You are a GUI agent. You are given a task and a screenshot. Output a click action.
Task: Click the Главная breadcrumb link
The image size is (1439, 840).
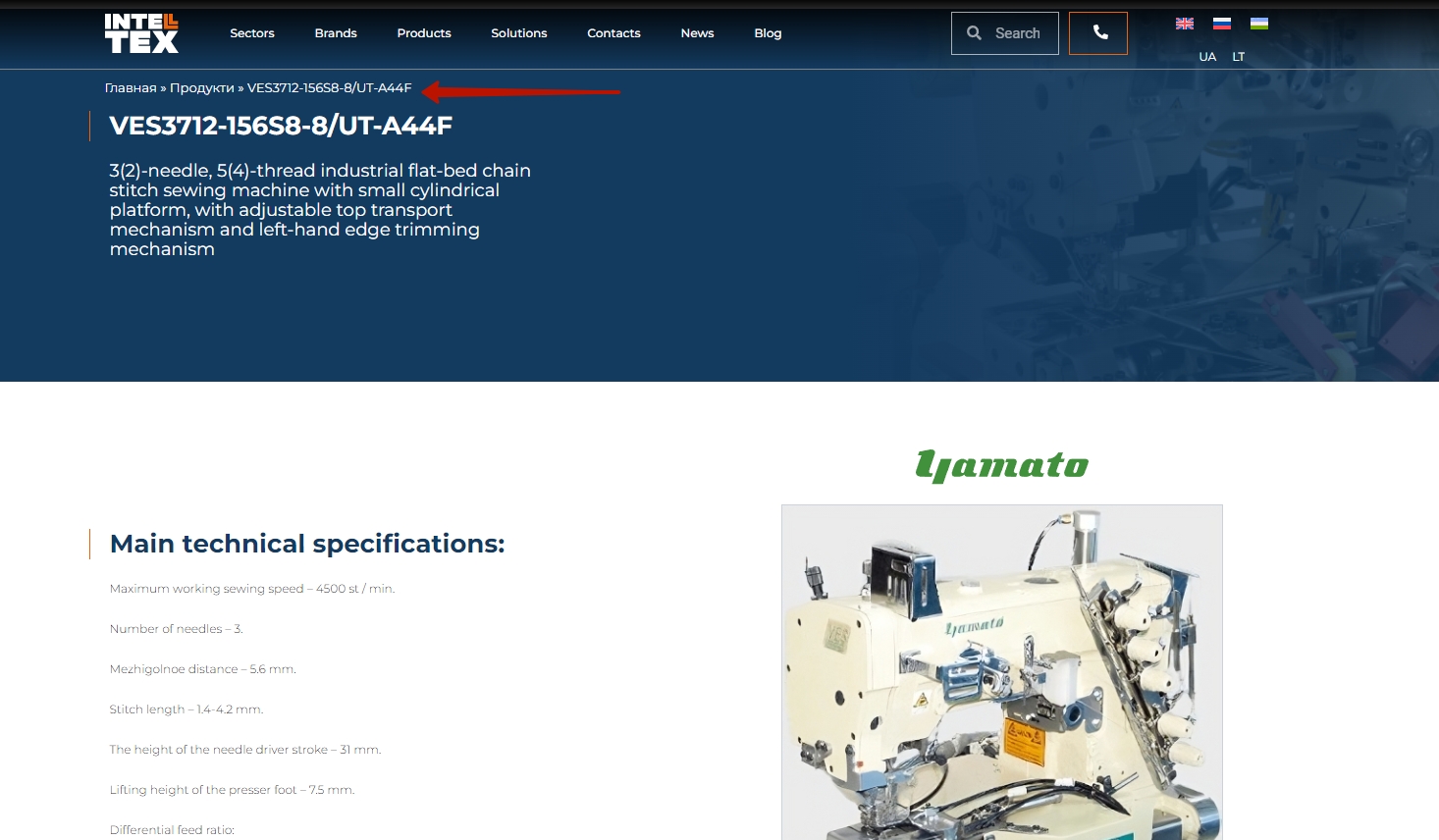tap(131, 88)
